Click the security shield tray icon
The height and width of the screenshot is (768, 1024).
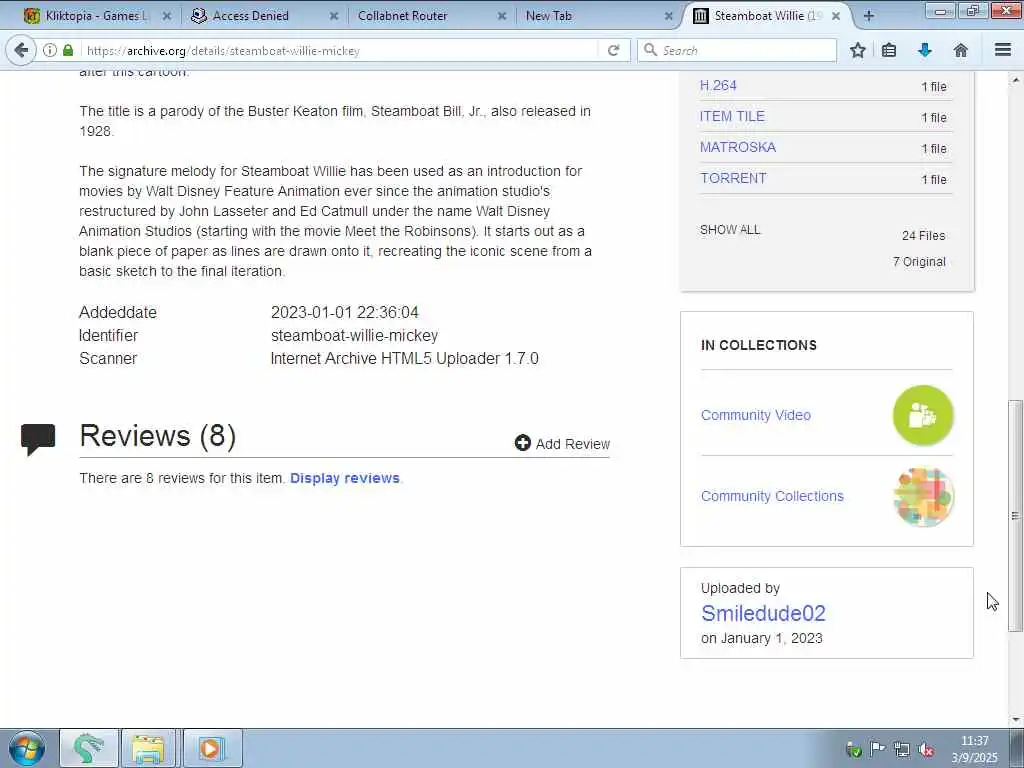pyautogui.click(x=853, y=750)
